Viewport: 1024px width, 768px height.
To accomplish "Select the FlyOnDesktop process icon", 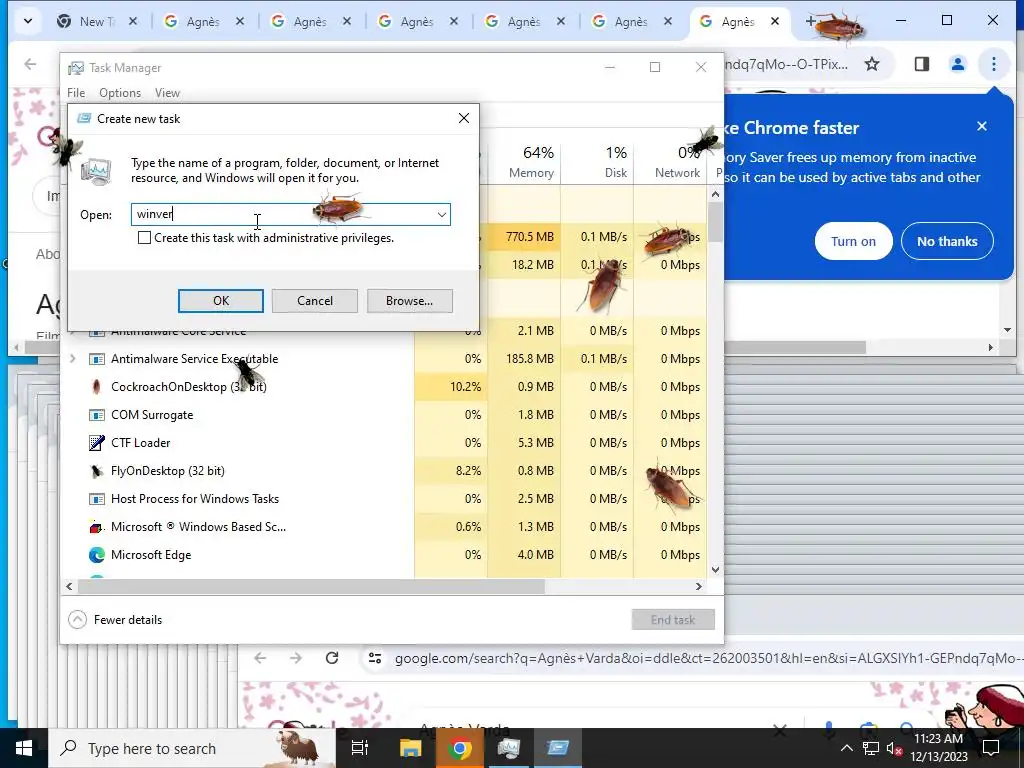I will 97,471.
